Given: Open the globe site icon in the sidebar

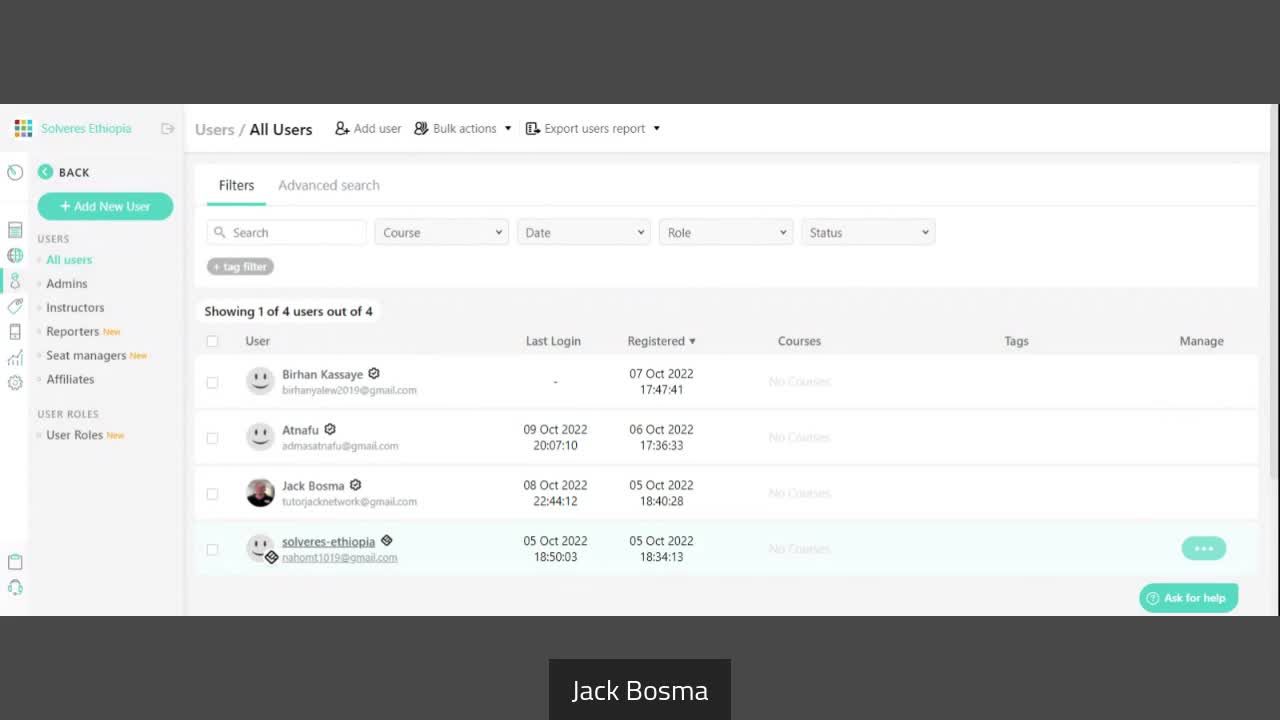Looking at the screenshot, I should click(15, 256).
